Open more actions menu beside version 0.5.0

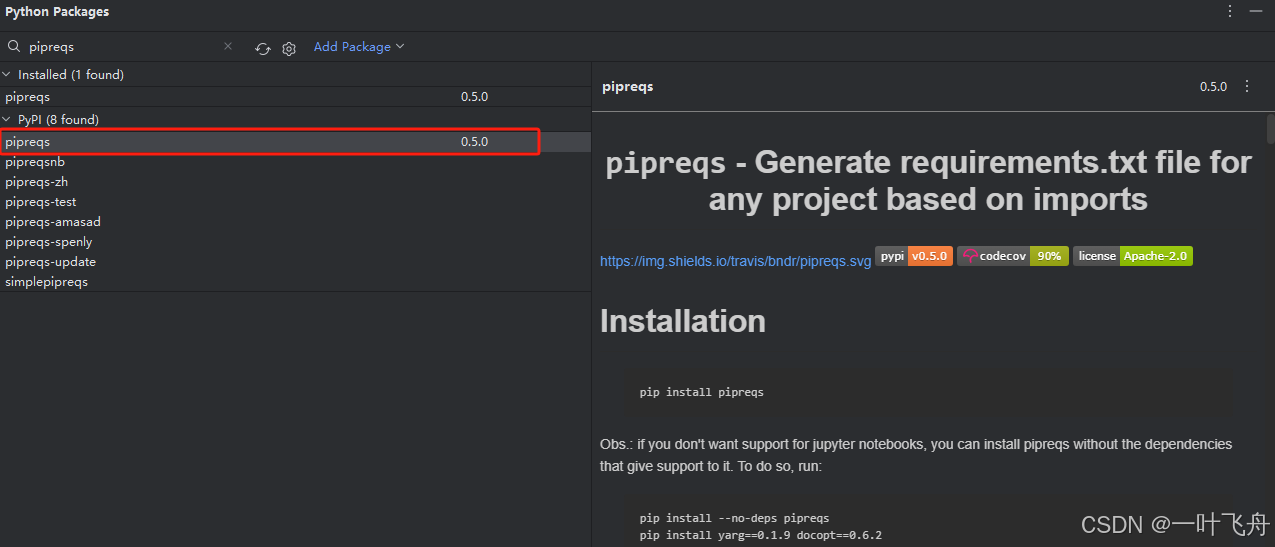click(x=1246, y=87)
